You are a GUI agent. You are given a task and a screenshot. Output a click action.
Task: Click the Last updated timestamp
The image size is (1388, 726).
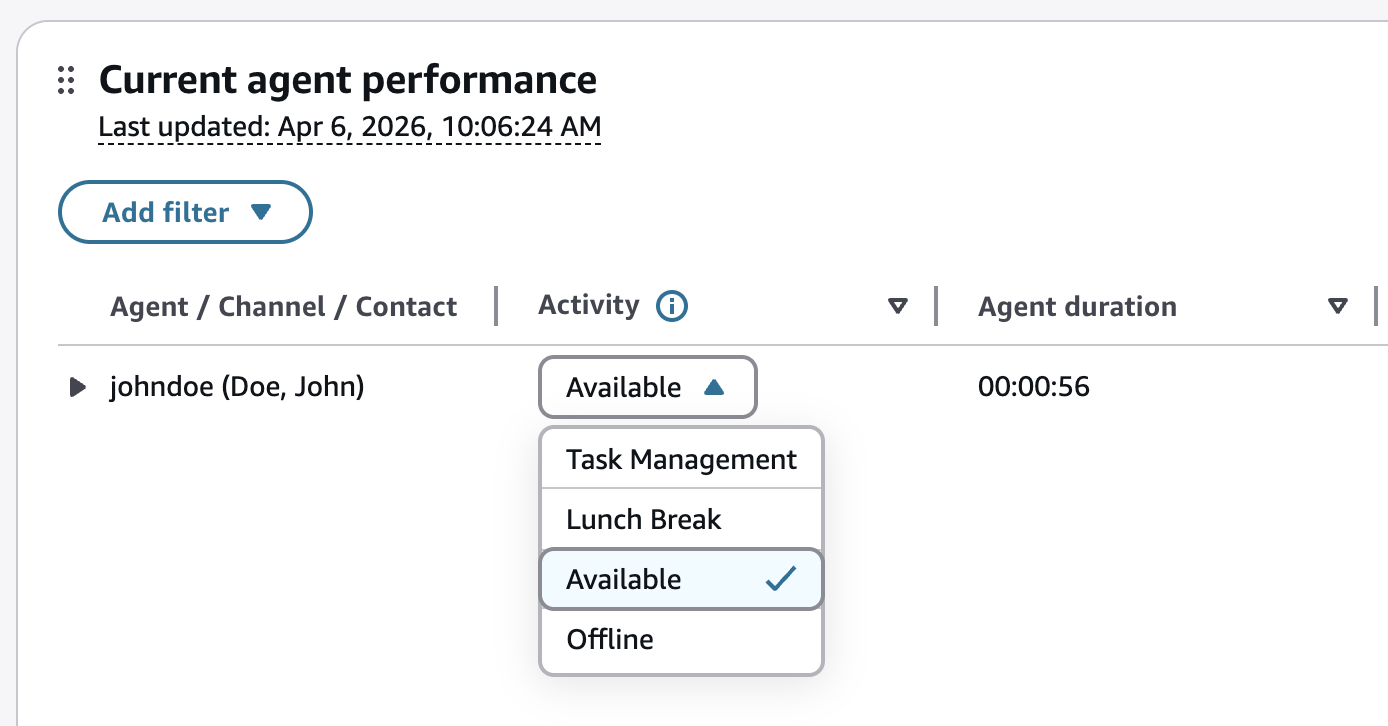pyautogui.click(x=350, y=127)
